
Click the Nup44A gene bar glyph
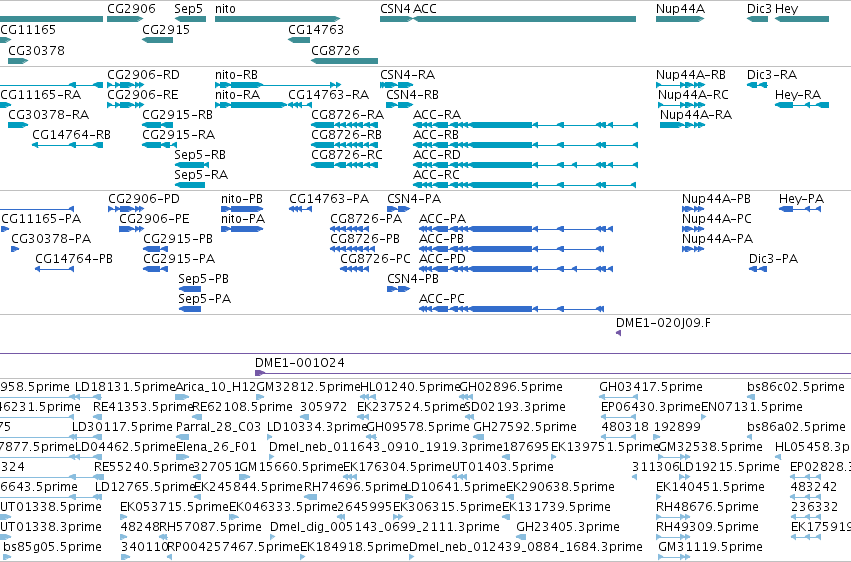(680, 19)
